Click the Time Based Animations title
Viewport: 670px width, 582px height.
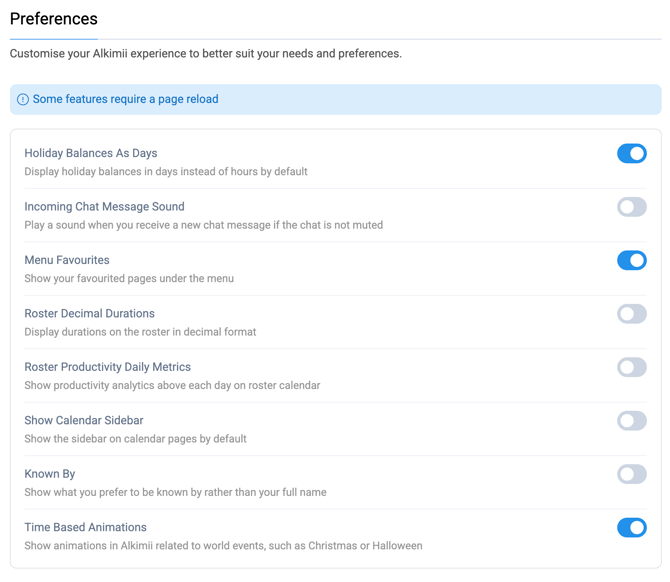[85, 527]
